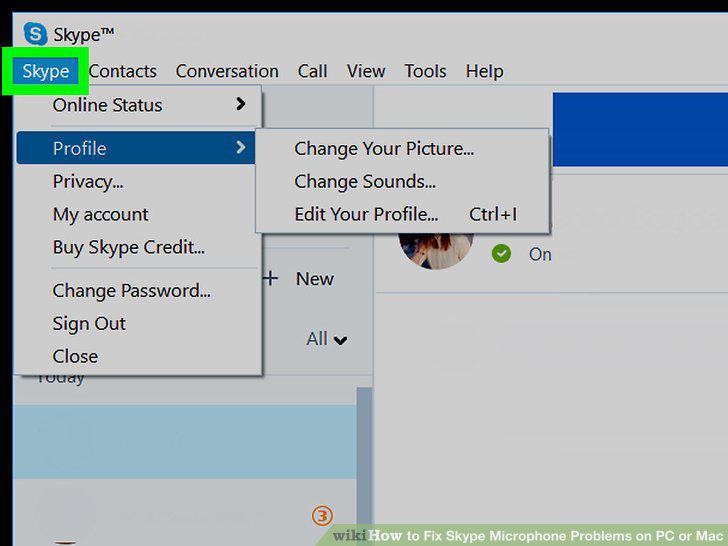The image size is (728, 546).
Task: Click the green online status icon
Action: click(x=501, y=254)
